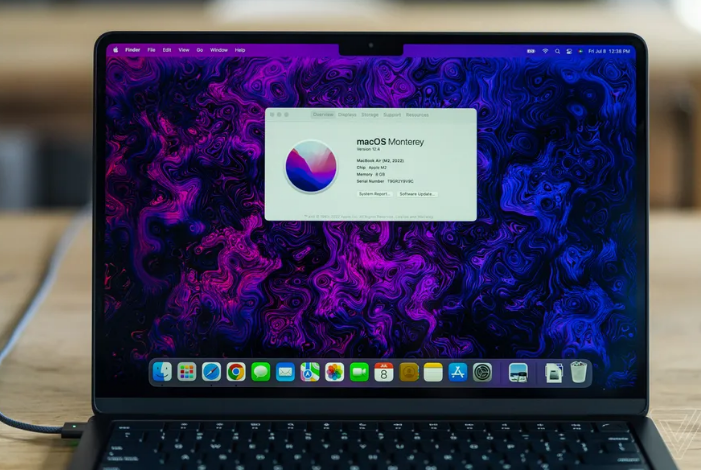This screenshot has height=470, width=701.
Task: Open Mail app in the Dock
Action: pyautogui.click(x=285, y=372)
